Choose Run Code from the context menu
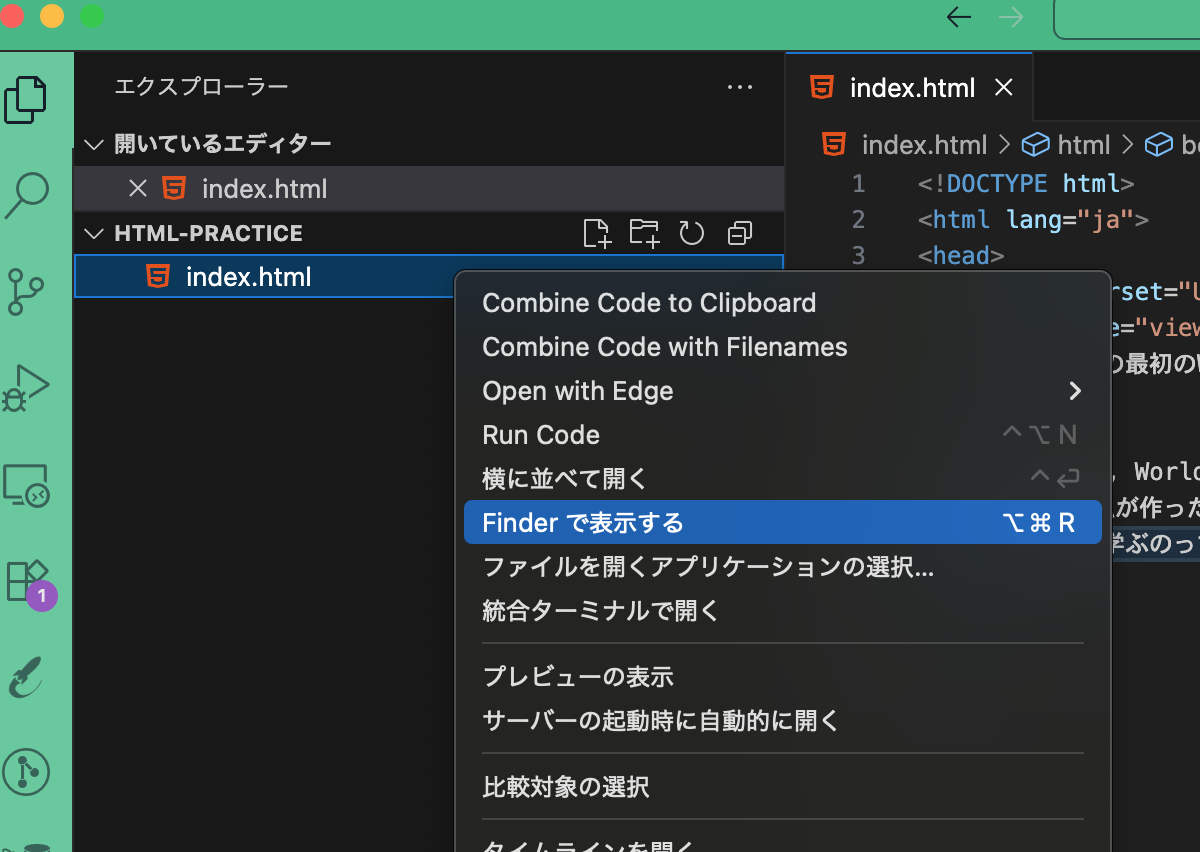The width and height of the screenshot is (1200, 852). pyautogui.click(x=540, y=435)
